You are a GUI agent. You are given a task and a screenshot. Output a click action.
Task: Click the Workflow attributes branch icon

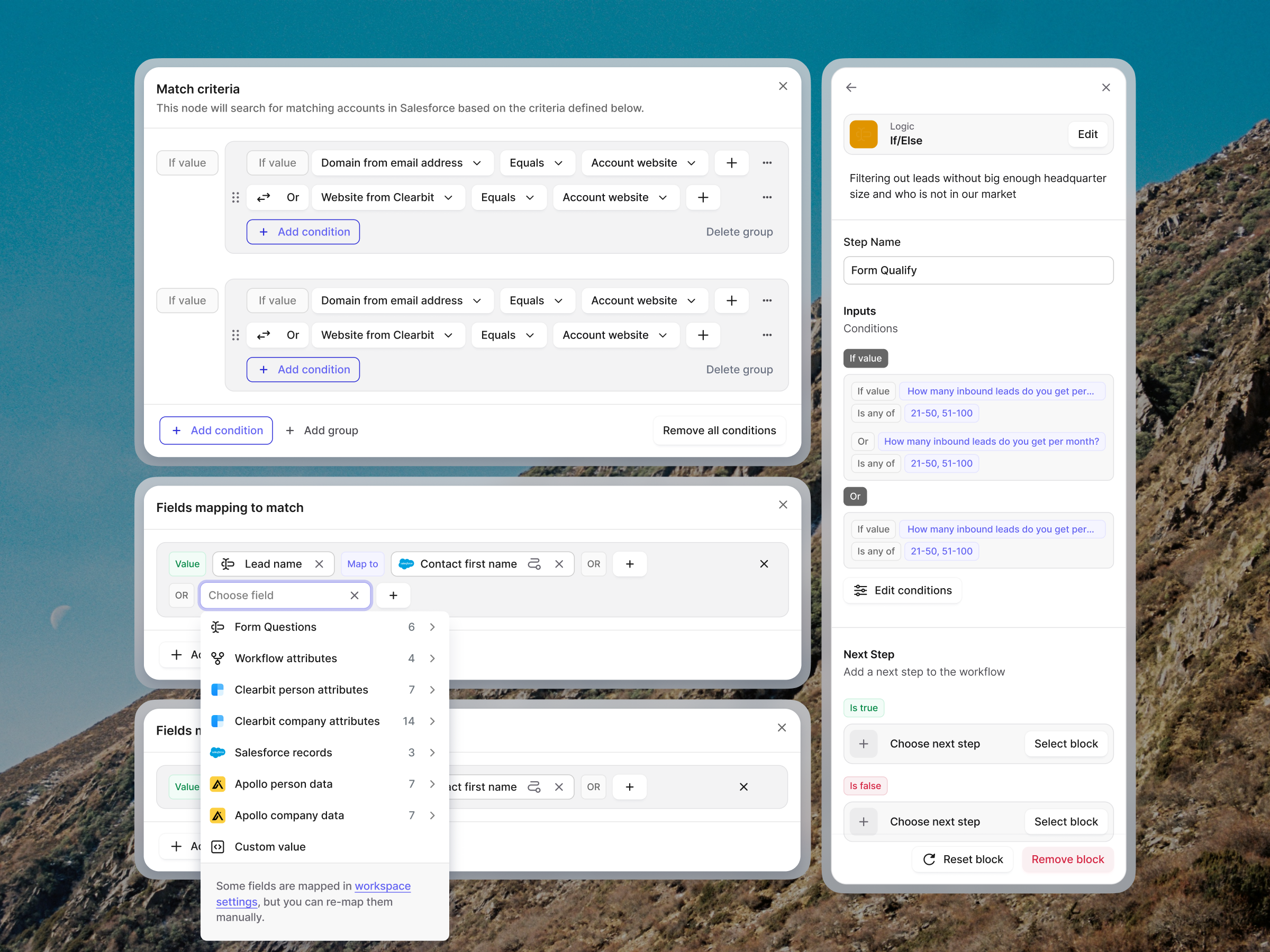point(218,658)
